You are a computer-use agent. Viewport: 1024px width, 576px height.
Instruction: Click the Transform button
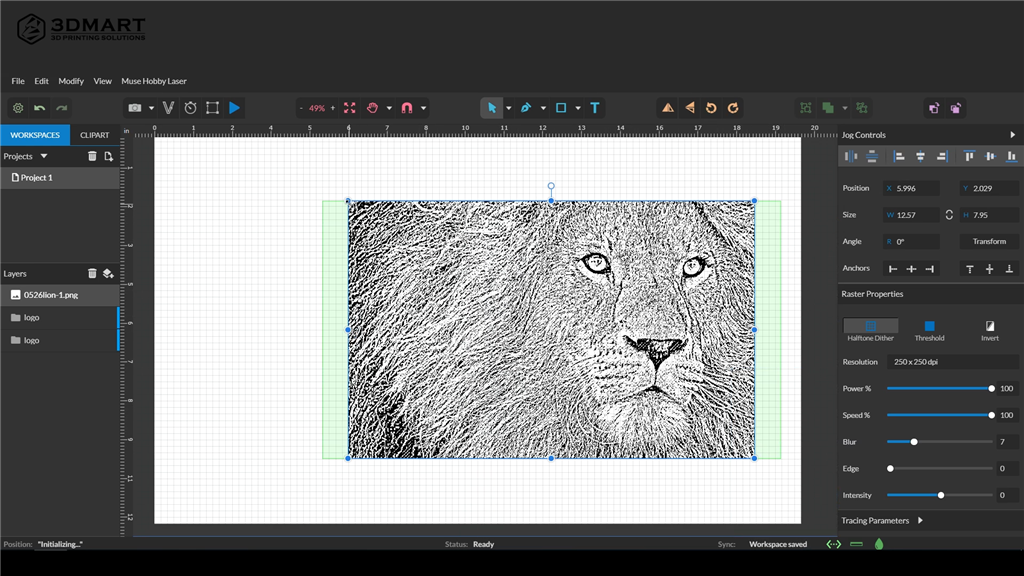(x=989, y=241)
